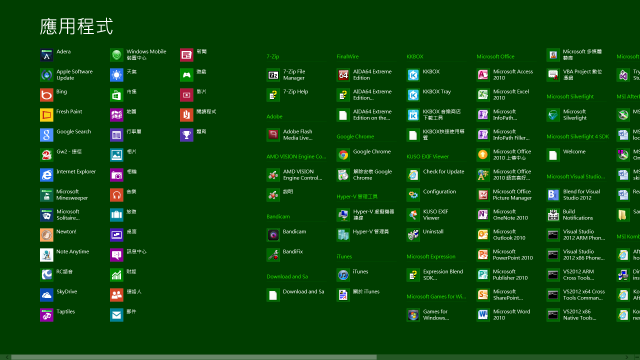This screenshot has height=360, width=640.
Task: Open KUSO Check for Update
Action: 413,175
